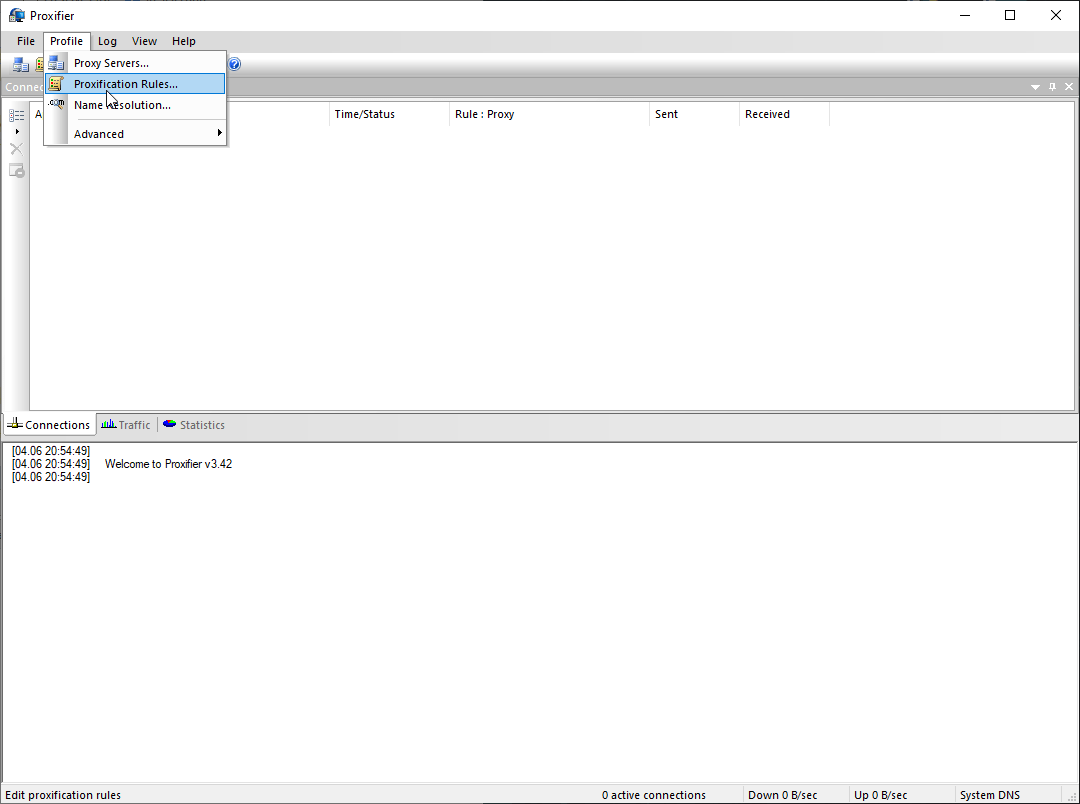
Task: Open the Connections panel dropdown arrow
Action: point(1035,87)
